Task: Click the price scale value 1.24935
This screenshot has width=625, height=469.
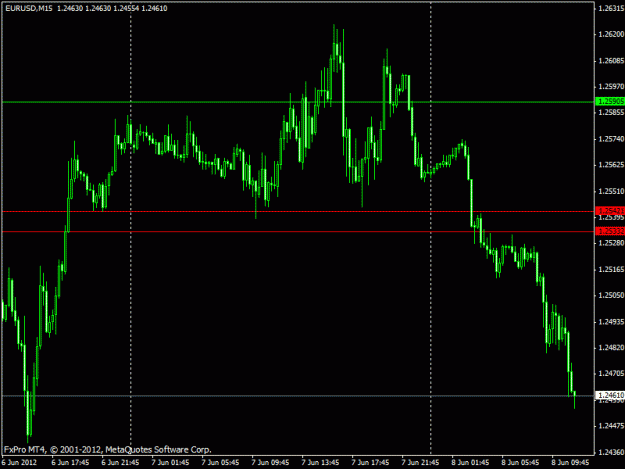Action: [x=611, y=322]
